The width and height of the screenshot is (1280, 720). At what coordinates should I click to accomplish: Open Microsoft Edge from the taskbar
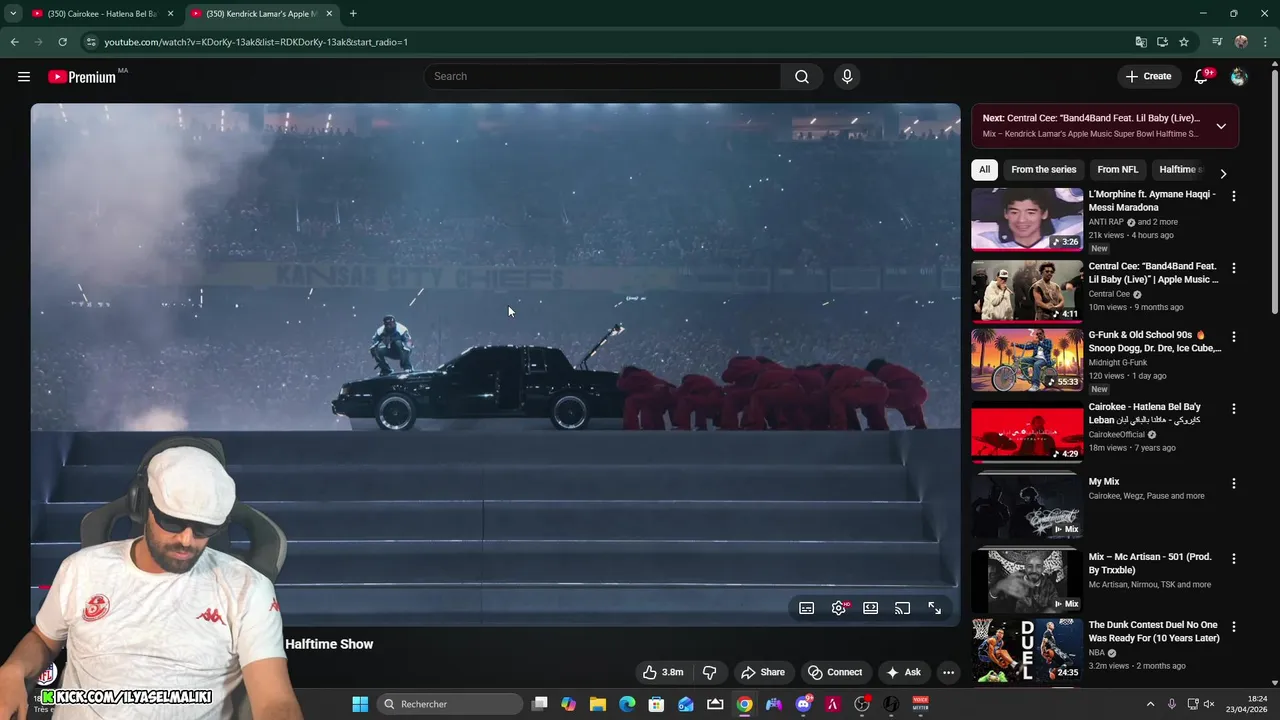point(627,704)
